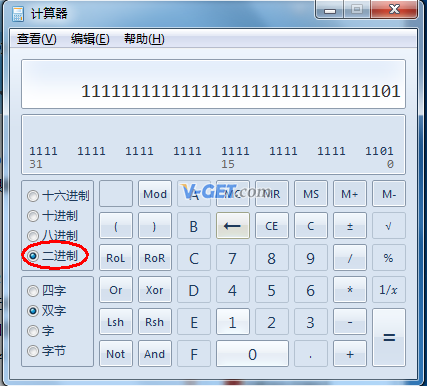
Task: Click the Mod button
Action: coord(155,194)
